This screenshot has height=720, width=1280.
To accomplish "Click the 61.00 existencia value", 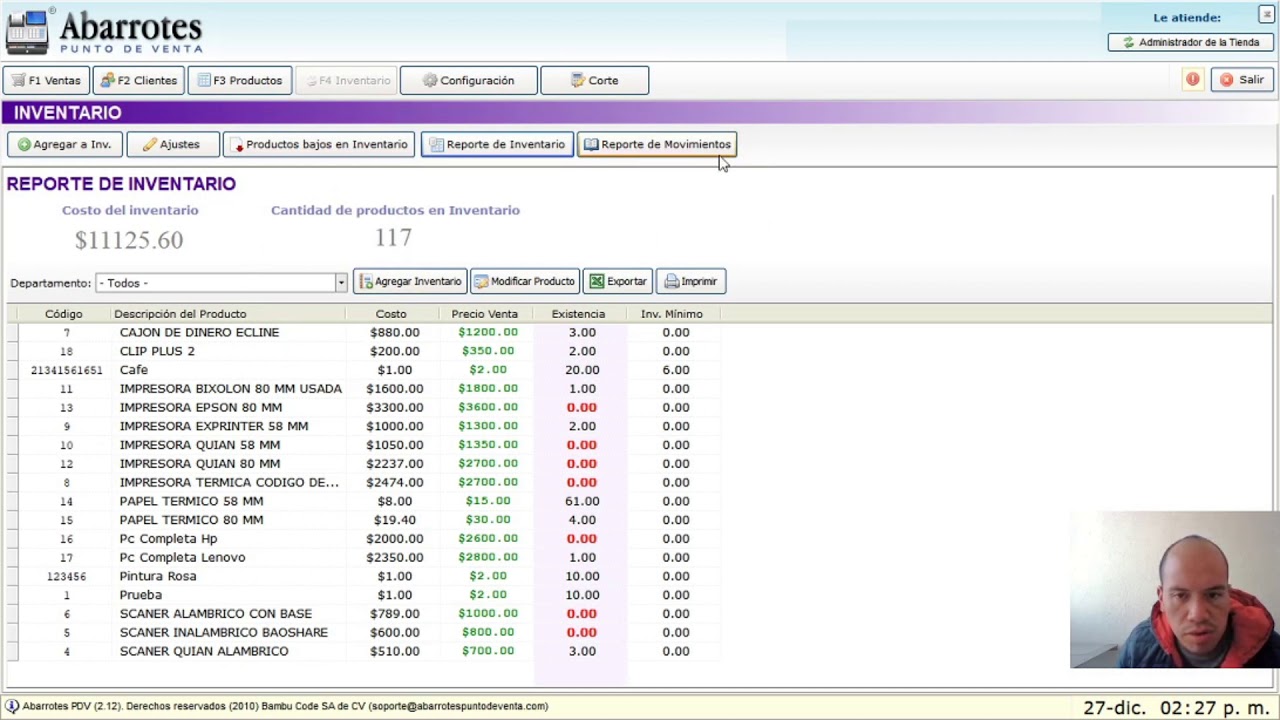I will click(x=582, y=501).
